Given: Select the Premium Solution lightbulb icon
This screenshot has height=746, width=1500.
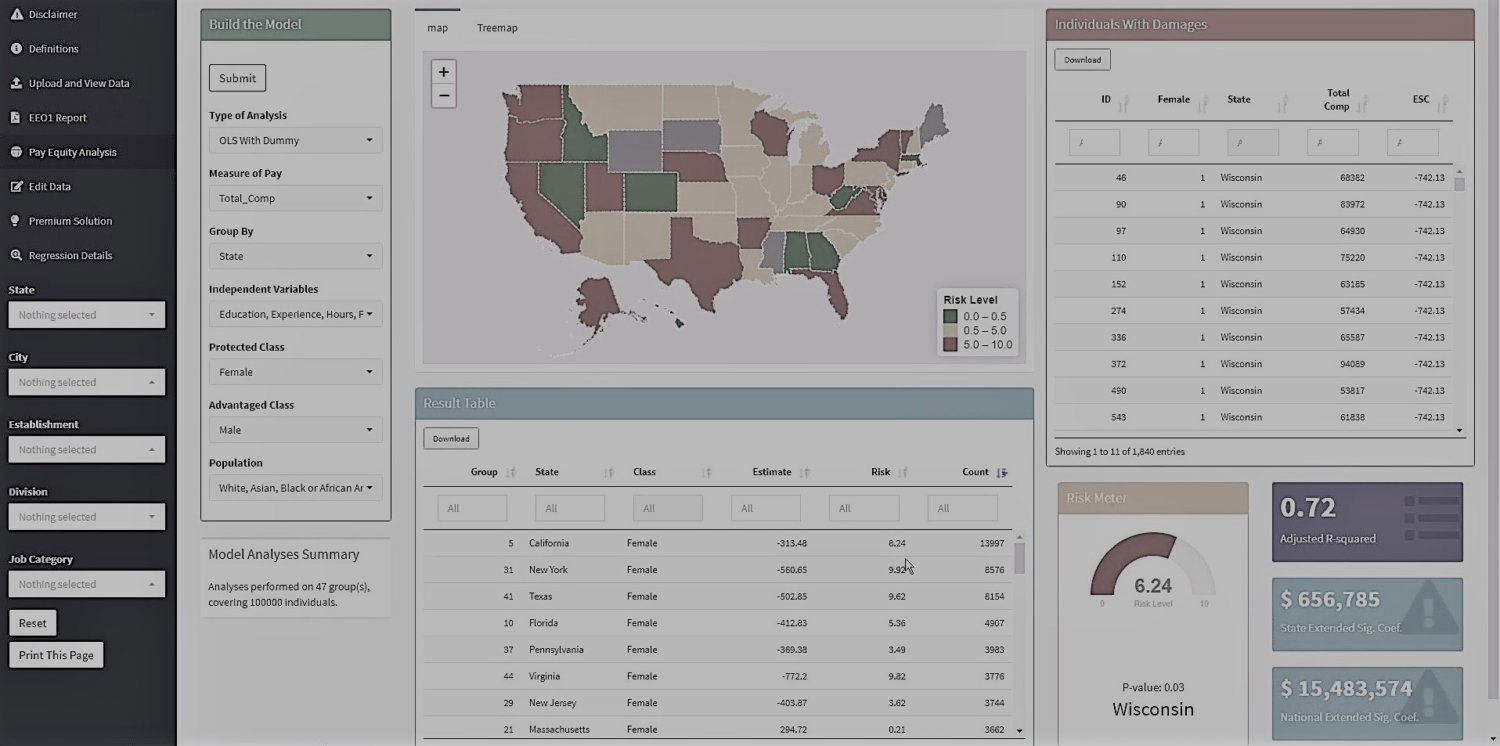Looking at the screenshot, I should [16, 221].
